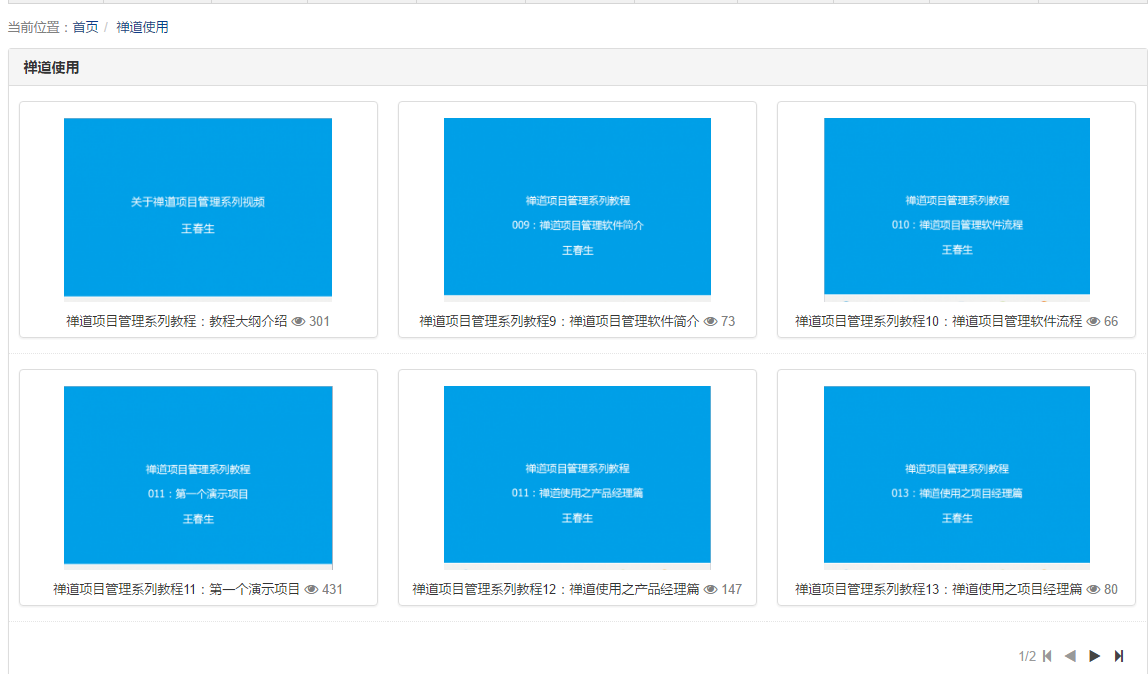
Task: Click 禅道使用 in the breadcrumb path
Action: (x=142, y=27)
